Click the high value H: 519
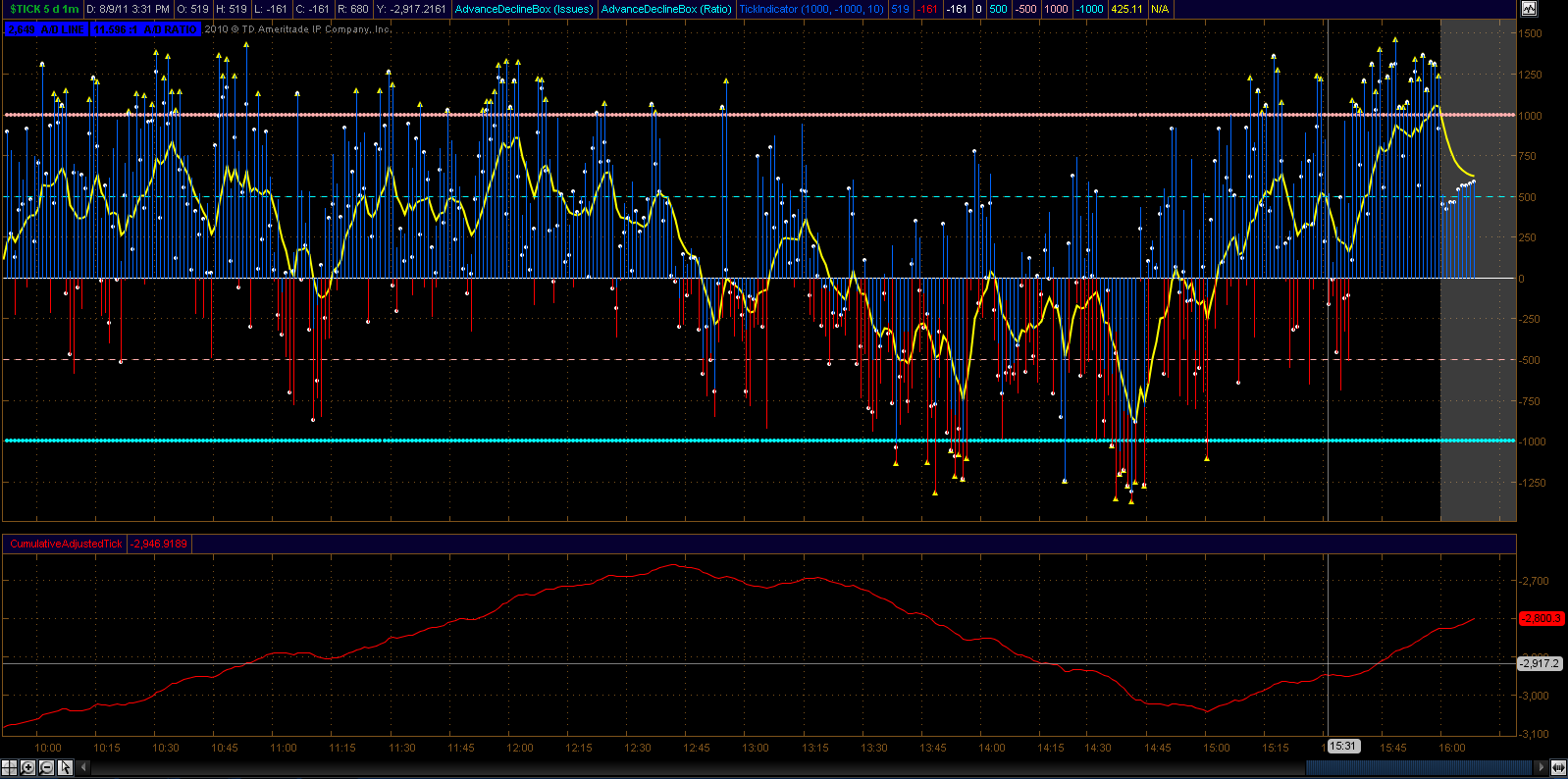1568x779 pixels. coord(232,9)
